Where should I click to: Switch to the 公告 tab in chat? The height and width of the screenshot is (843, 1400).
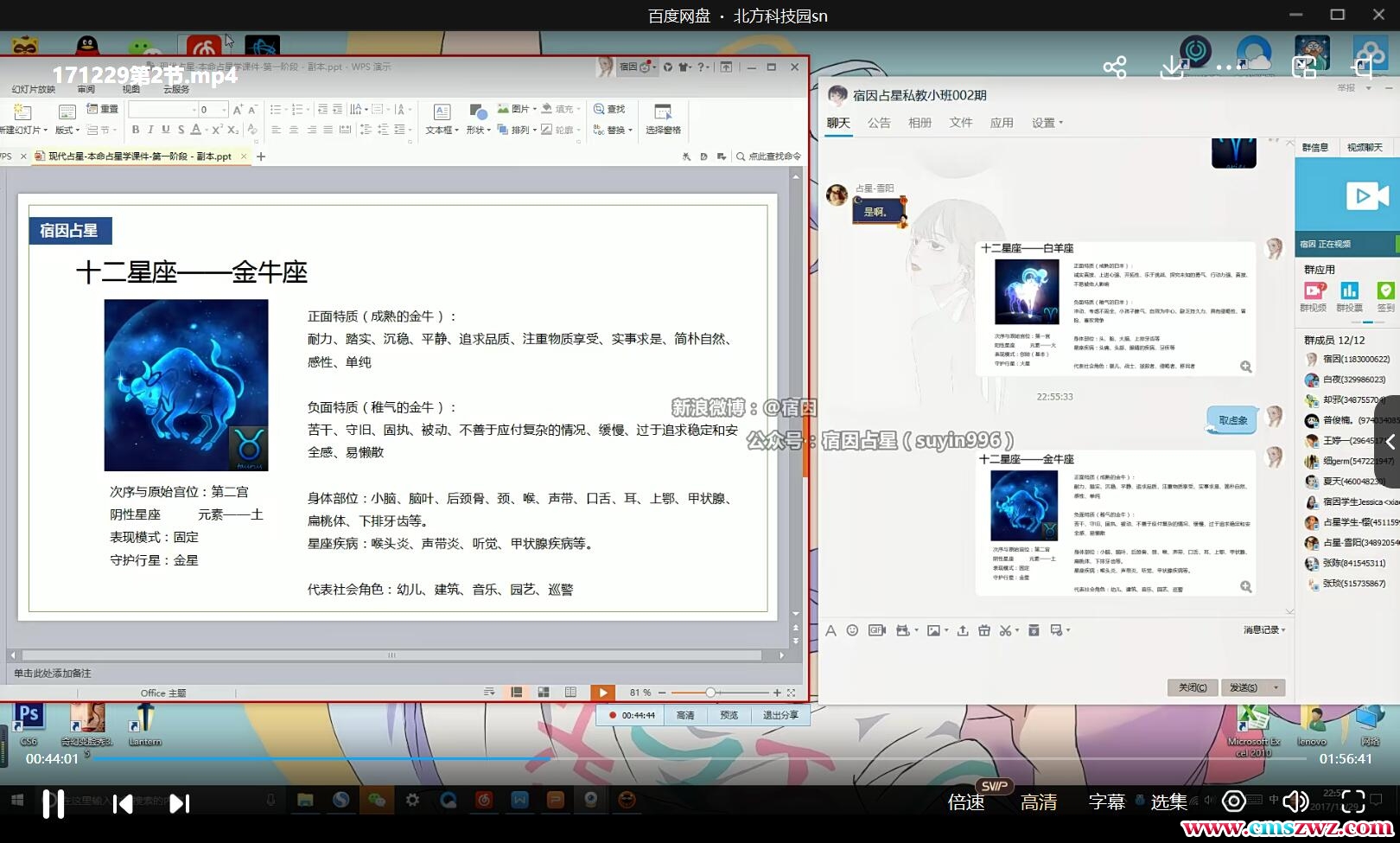click(x=879, y=123)
